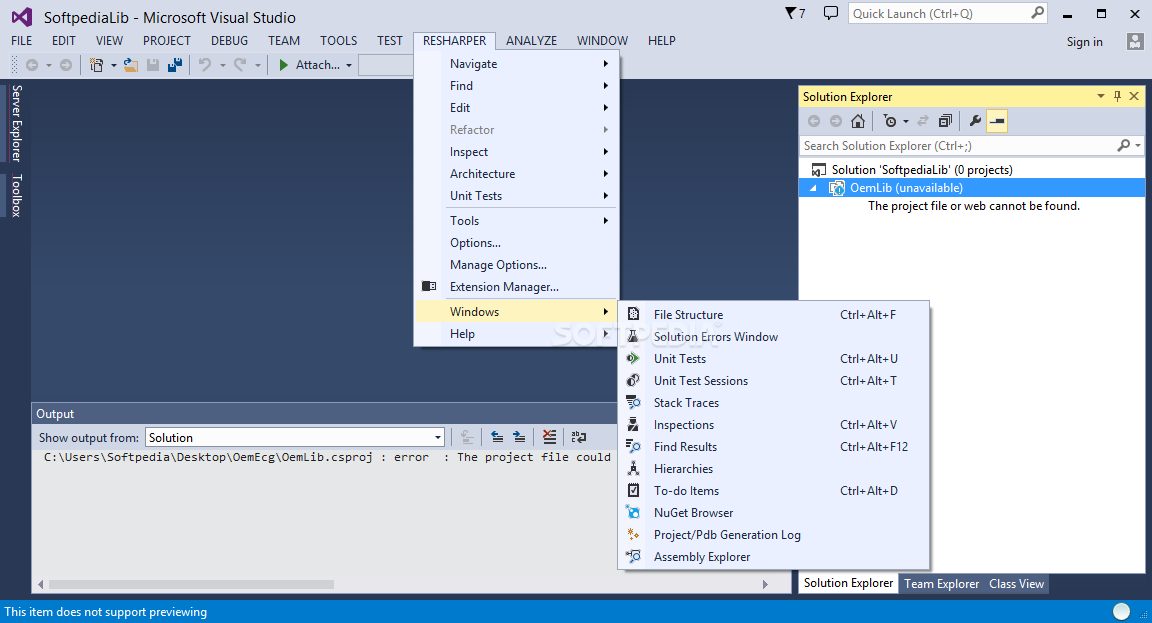
Task: Open the Attach target dropdown arrow
Action: pos(349,65)
